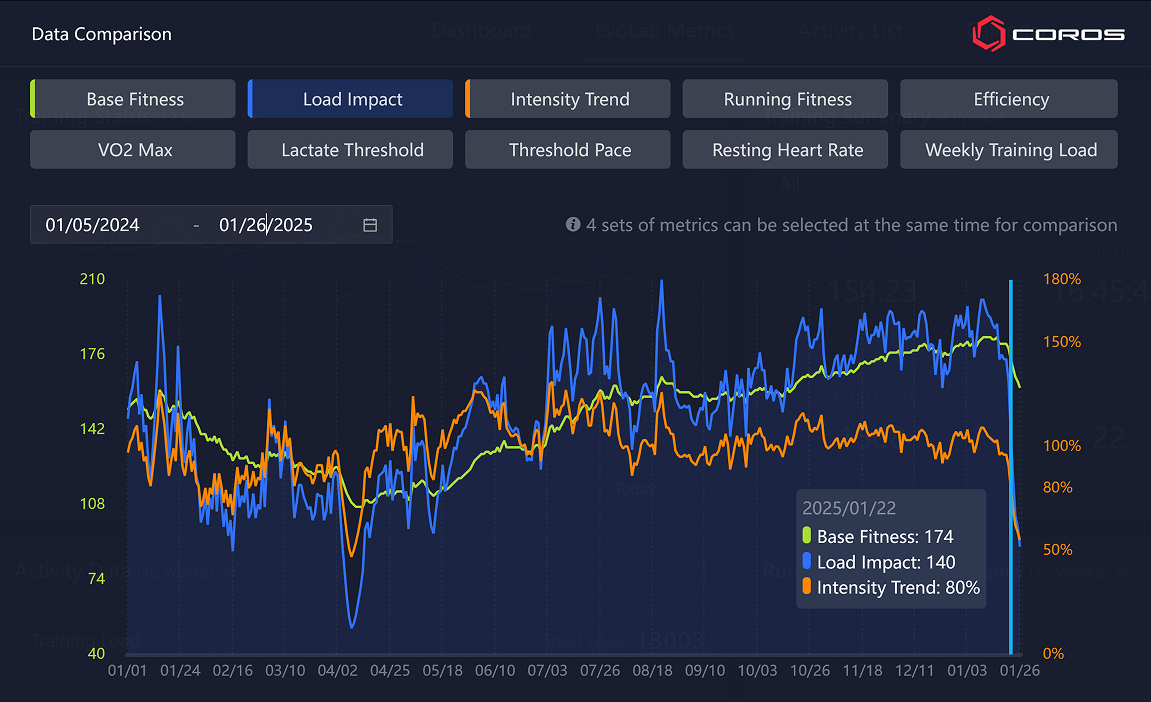This screenshot has width=1151, height=702.
Task: Show Threshold Pace on the chart
Action: [568, 150]
